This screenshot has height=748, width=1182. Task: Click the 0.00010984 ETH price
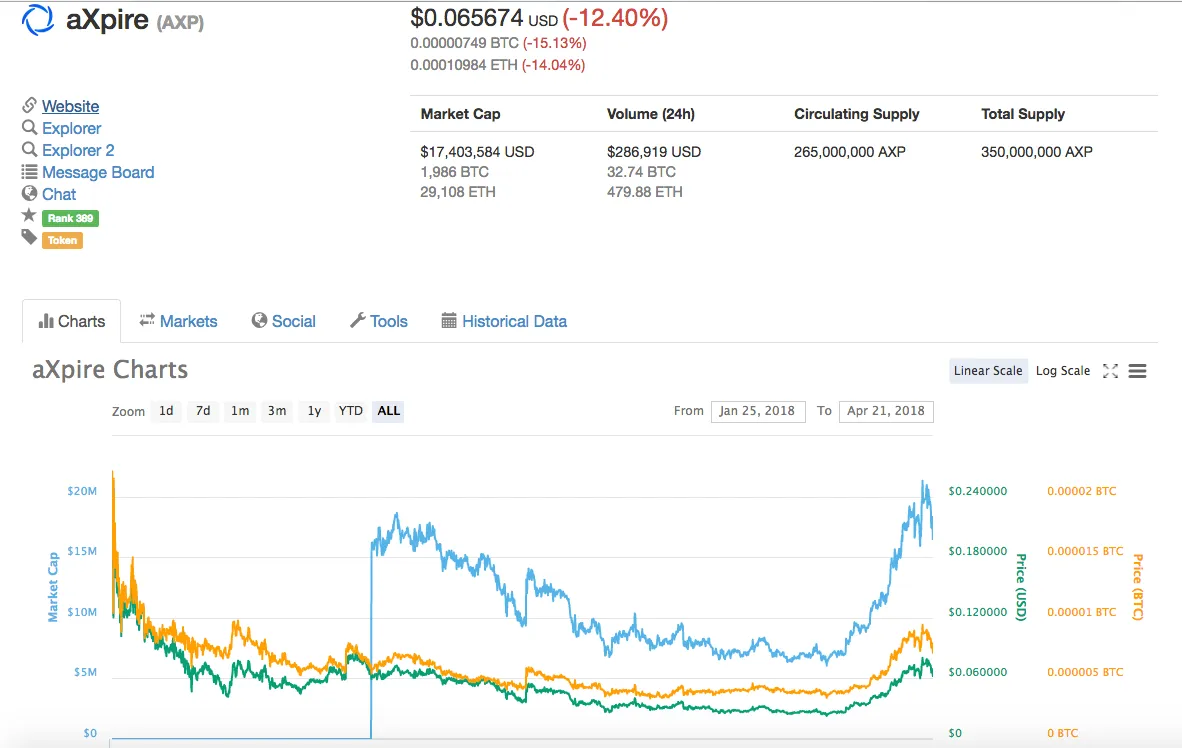point(464,65)
